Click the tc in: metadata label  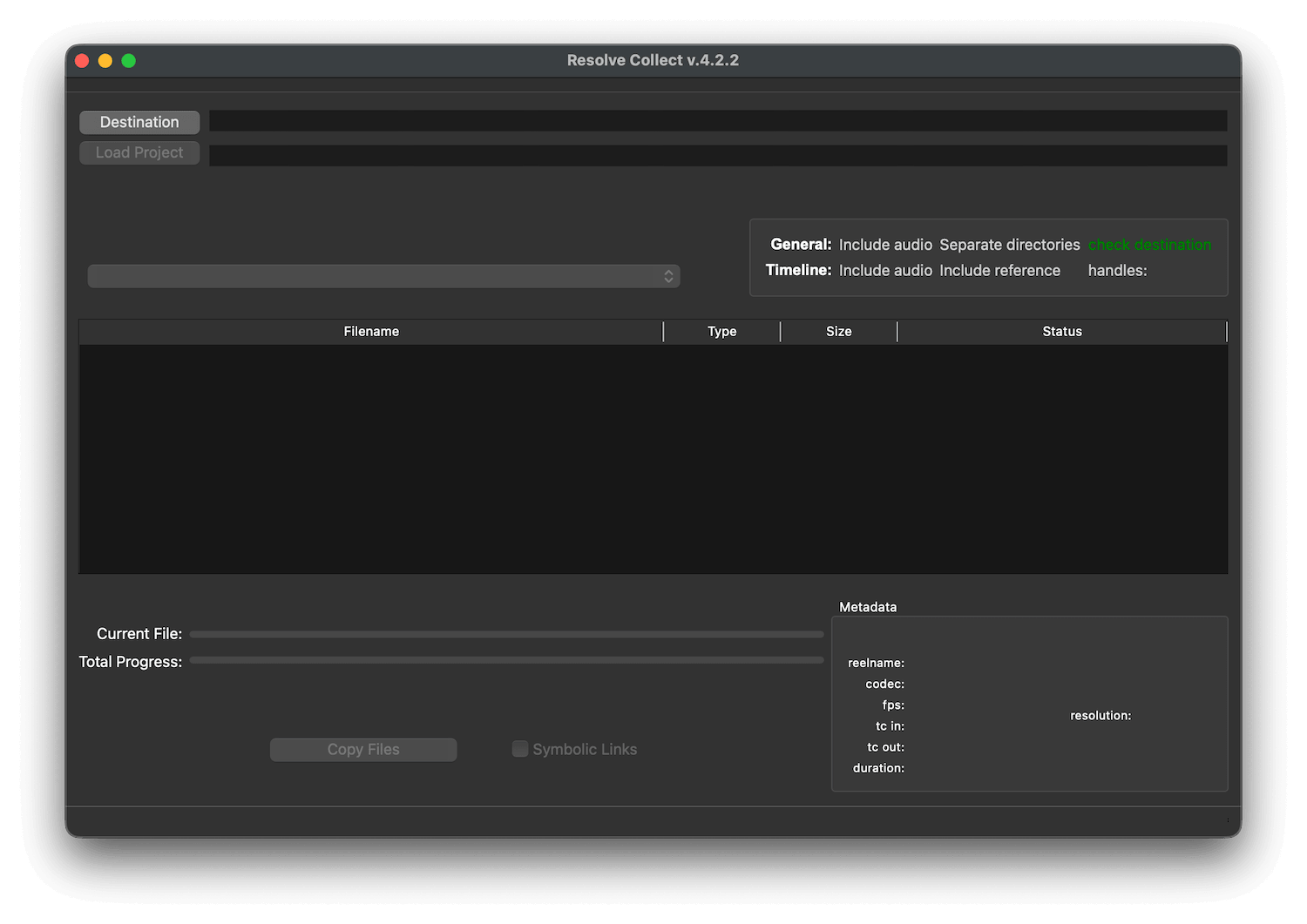(x=890, y=726)
